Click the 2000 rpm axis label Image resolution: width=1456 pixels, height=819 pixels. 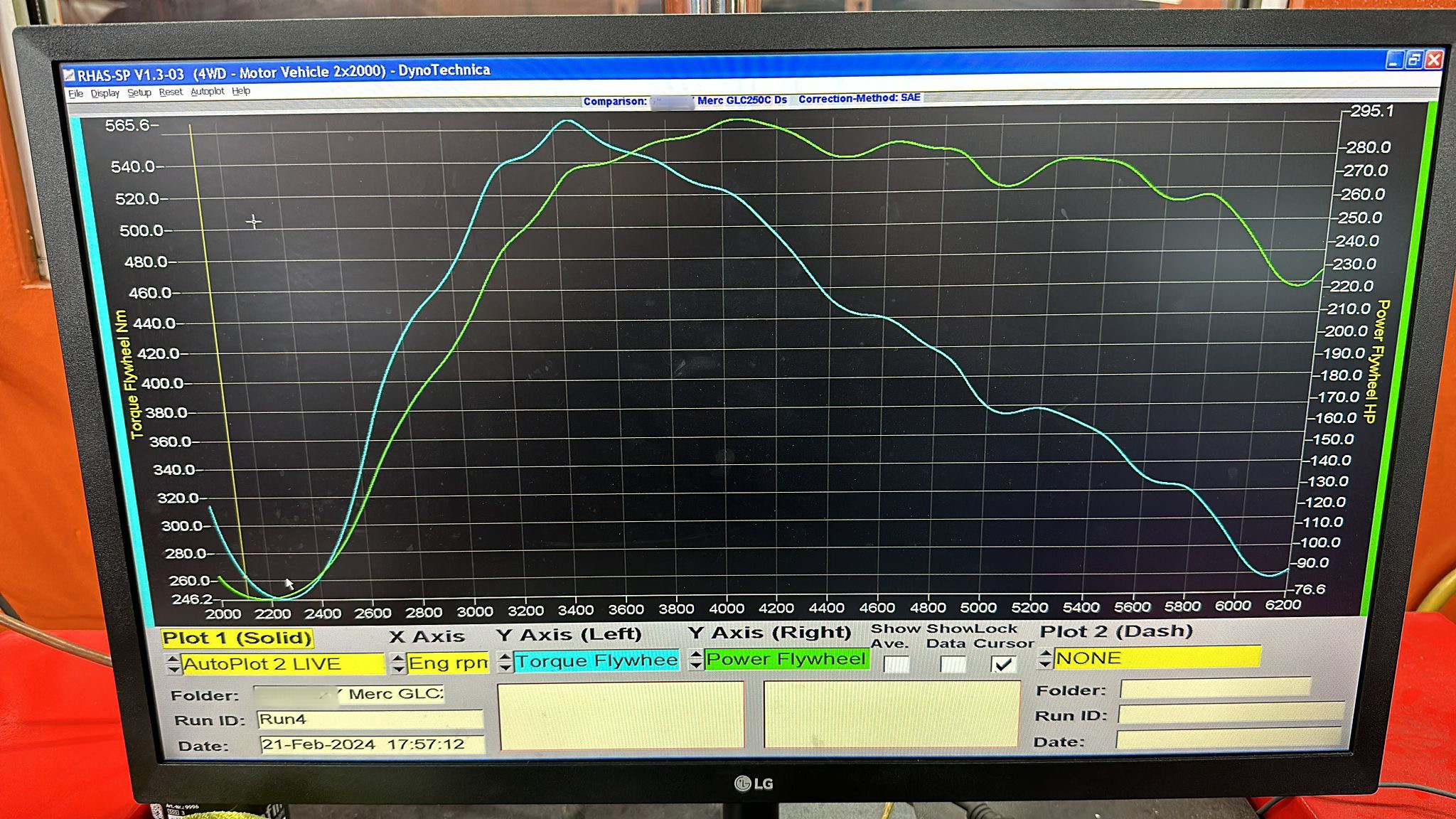[x=223, y=614]
